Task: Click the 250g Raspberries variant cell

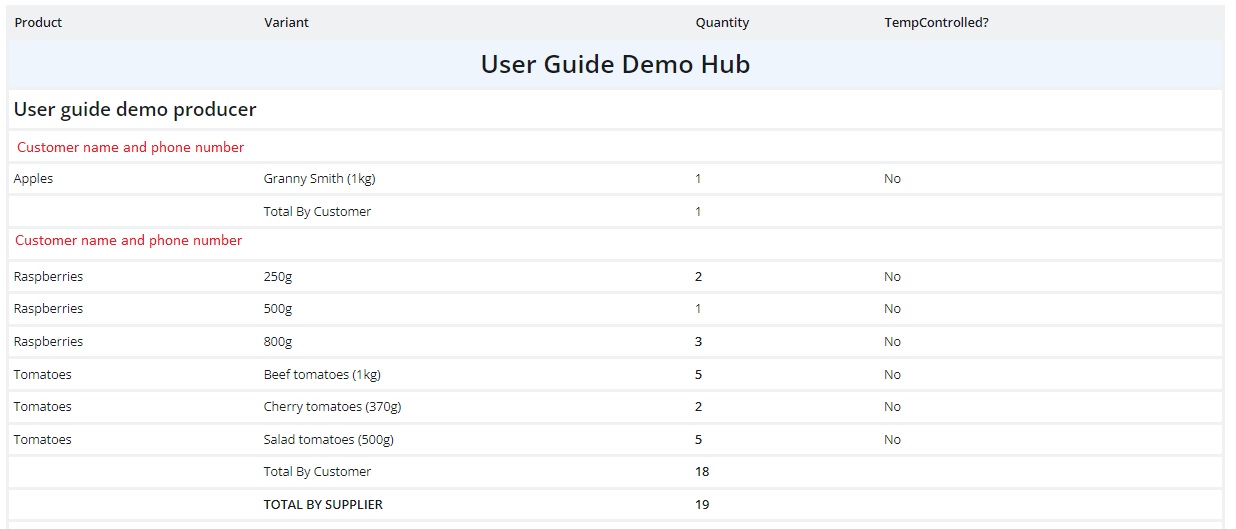Action: [278, 277]
